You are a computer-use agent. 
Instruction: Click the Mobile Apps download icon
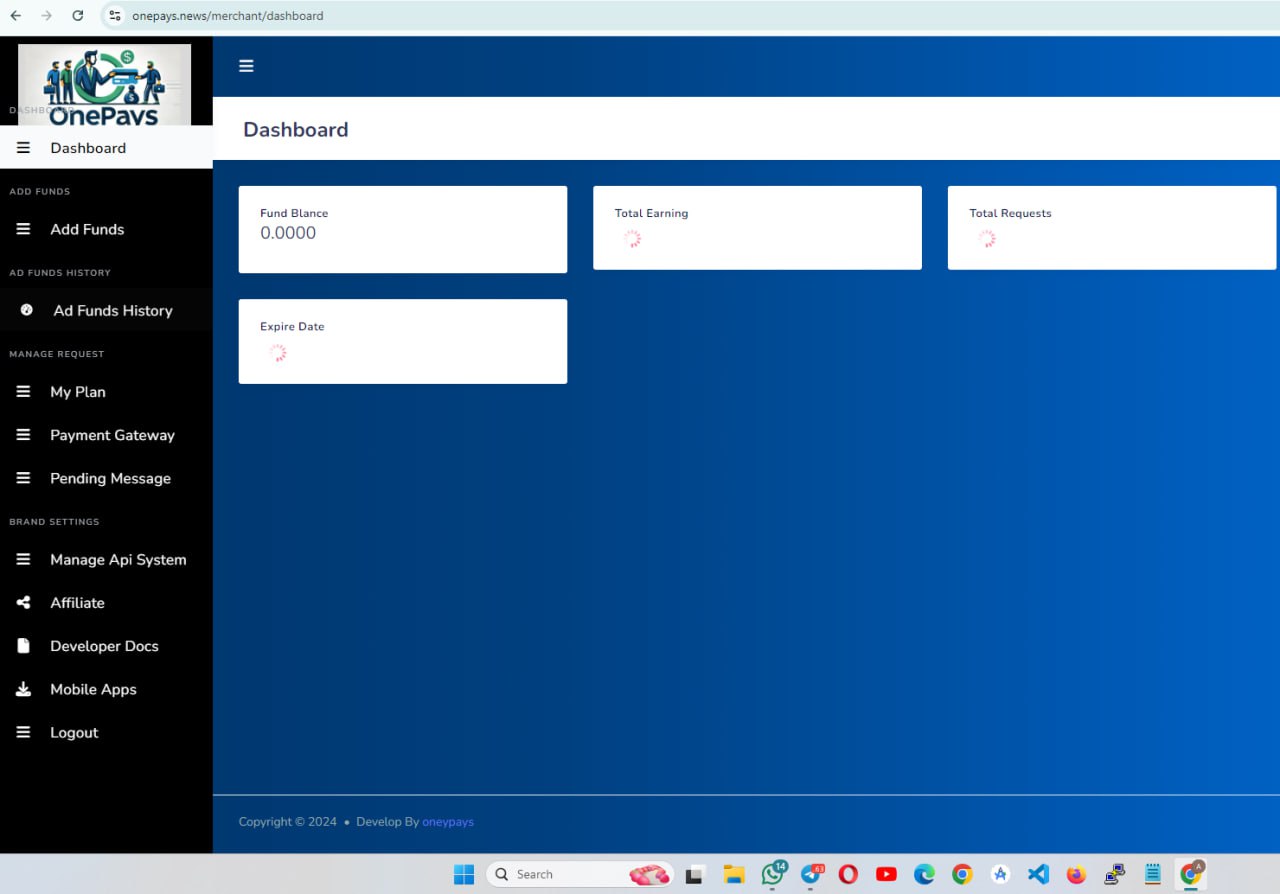pos(24,689)
